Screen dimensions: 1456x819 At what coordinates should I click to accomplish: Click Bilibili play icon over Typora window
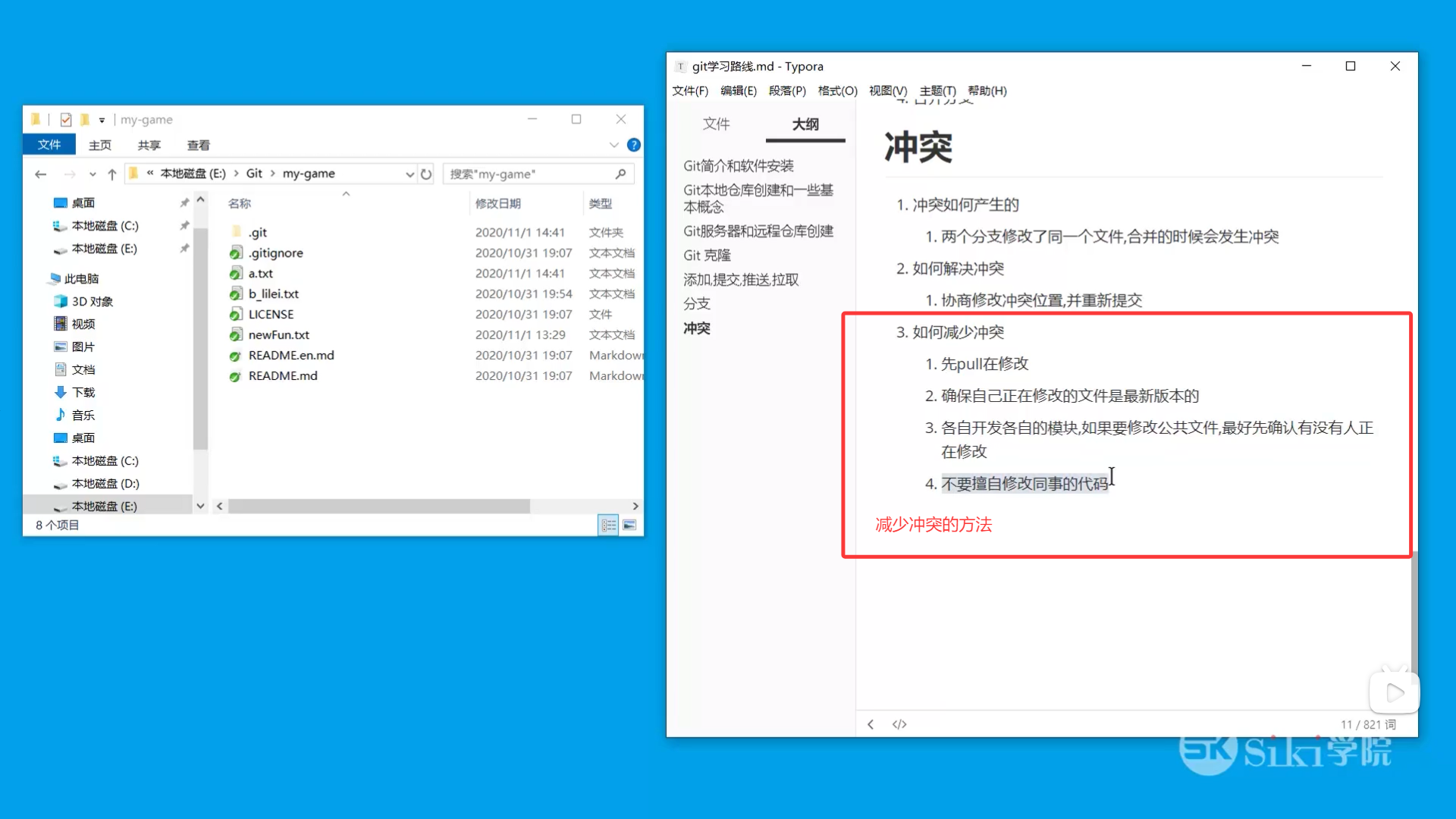pyautogui.click(x=1394, y=692)
